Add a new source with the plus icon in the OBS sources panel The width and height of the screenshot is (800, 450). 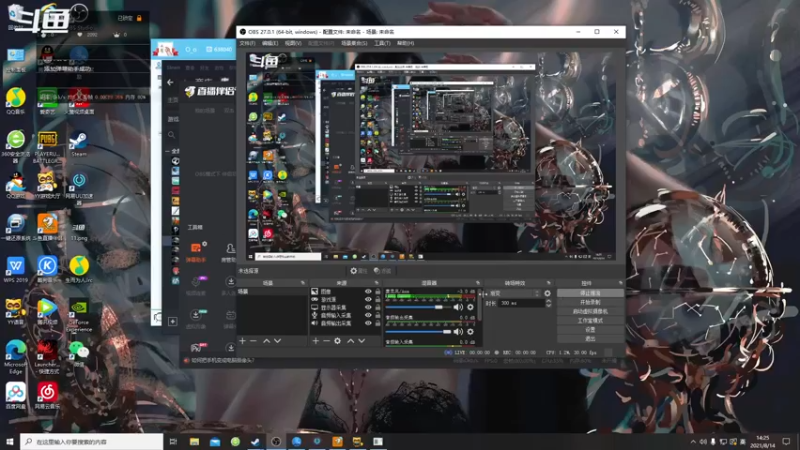pos(315,341)
